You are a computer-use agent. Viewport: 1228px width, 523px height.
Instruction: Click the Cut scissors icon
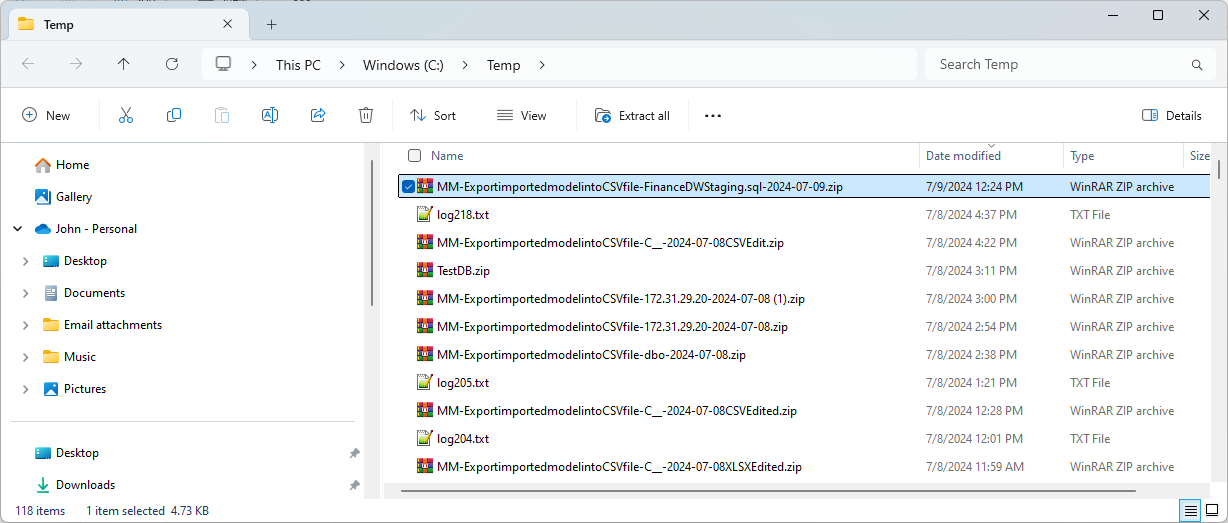[126, 116]
